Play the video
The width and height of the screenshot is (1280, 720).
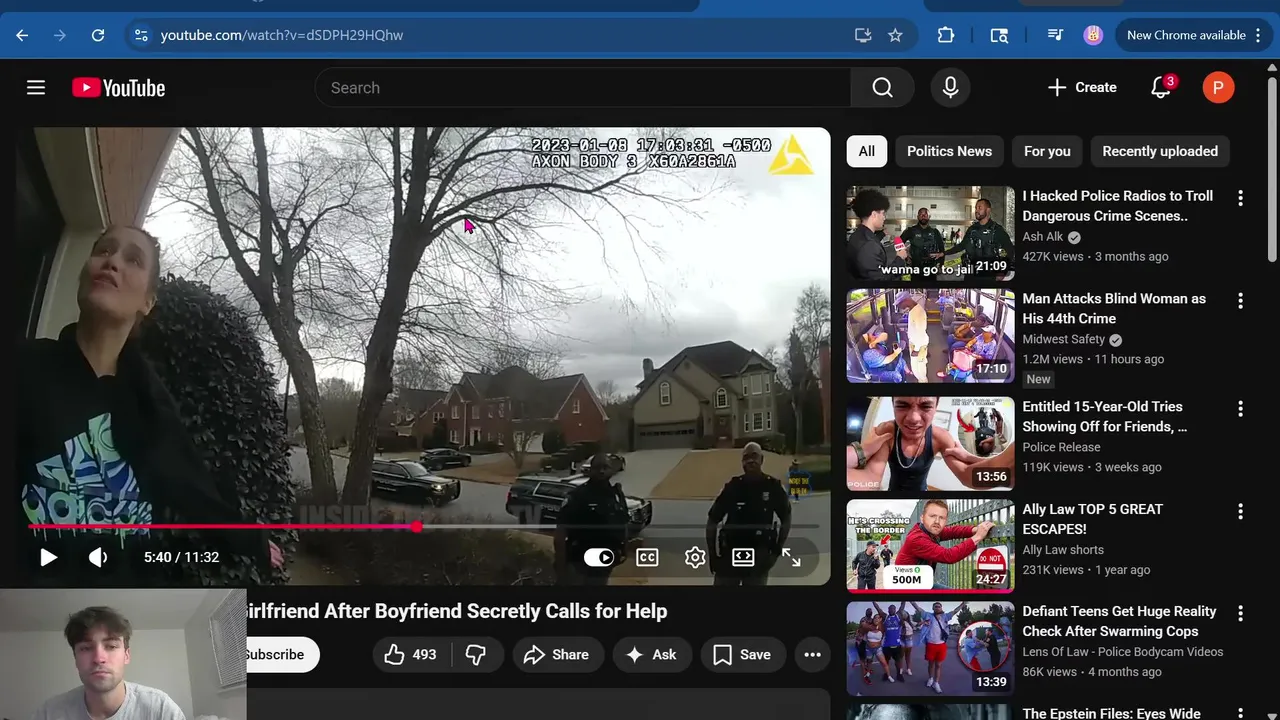point(48,557)
